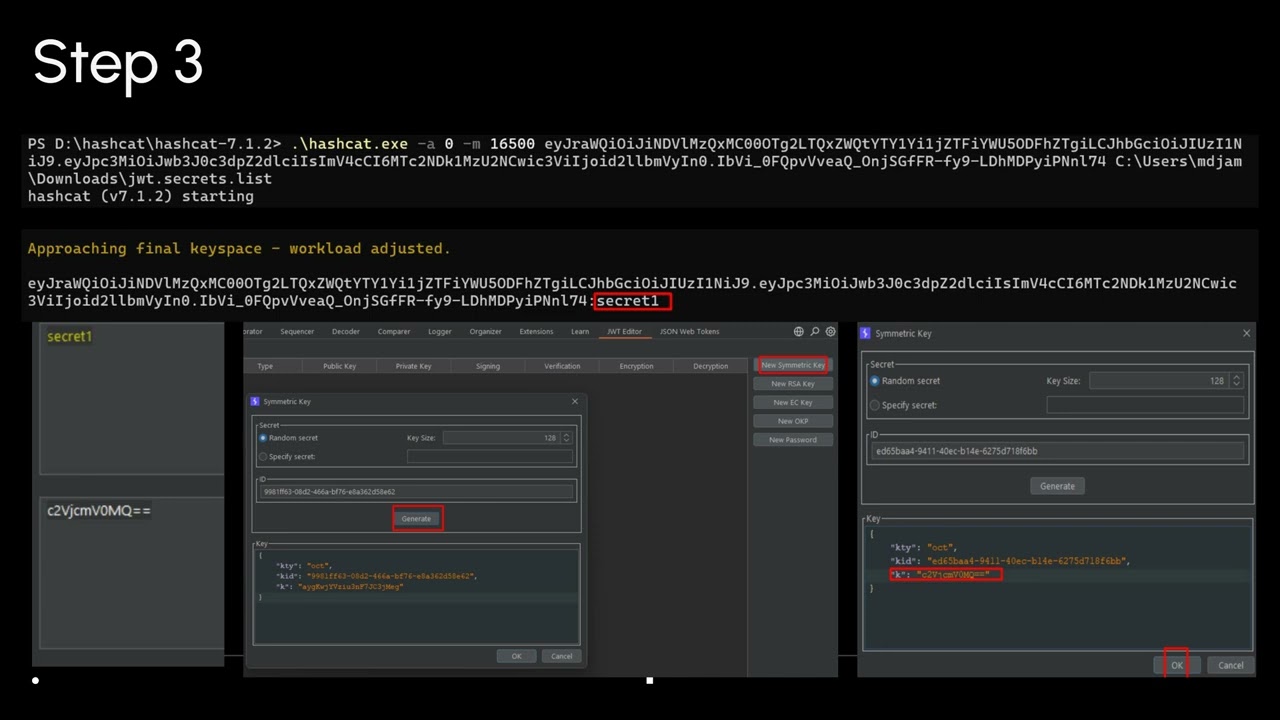The width and height of the screenshot is (1280, 720).
Task: Click 'Approaching final keyspace' terminal line
Action: 239,248
